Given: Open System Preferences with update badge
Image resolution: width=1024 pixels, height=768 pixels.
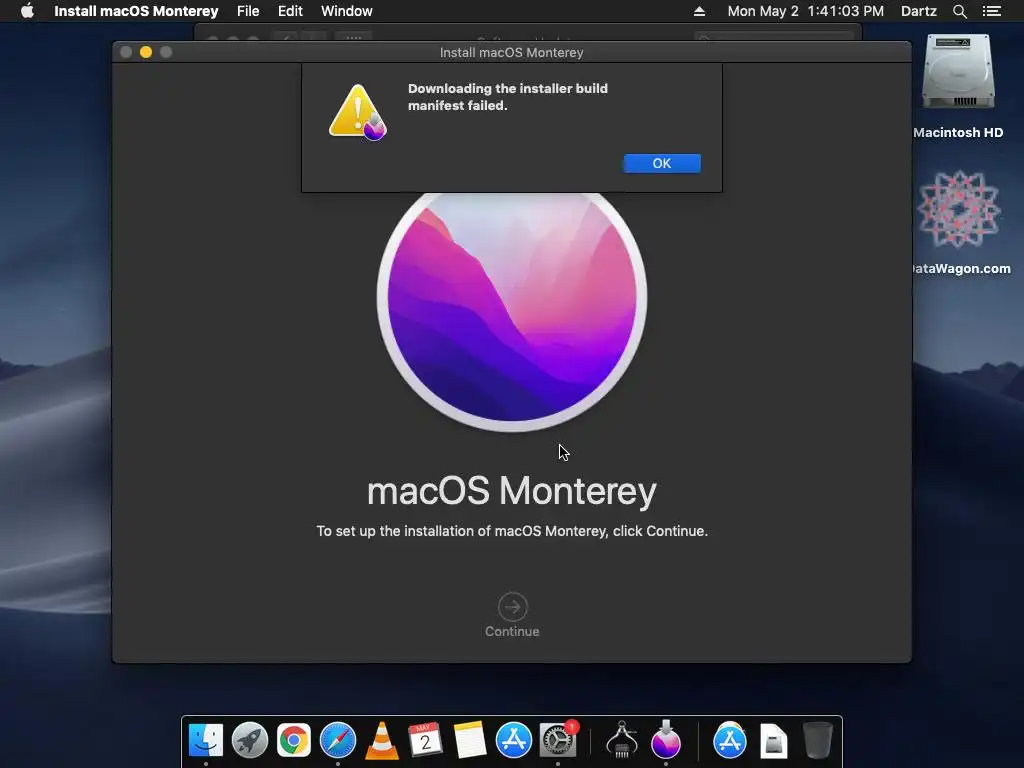Looking at the screenshot, I should tap(558, 741).
